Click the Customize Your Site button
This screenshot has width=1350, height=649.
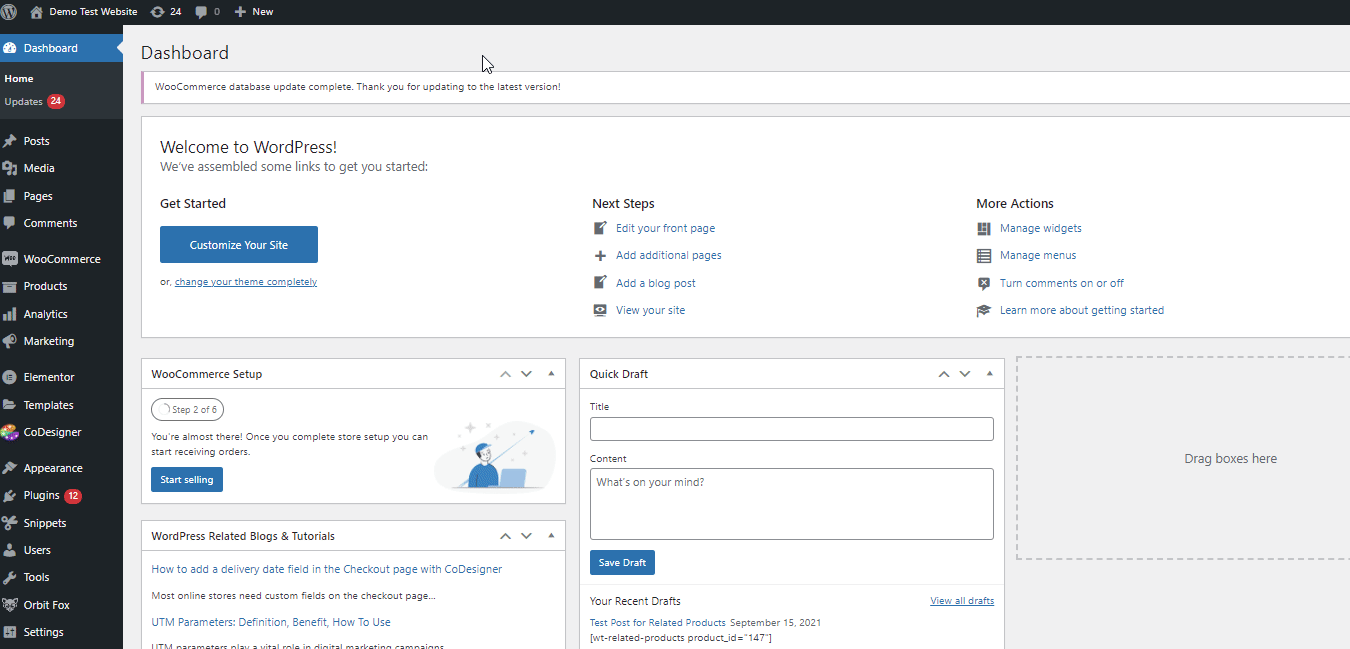click(239, 245)
